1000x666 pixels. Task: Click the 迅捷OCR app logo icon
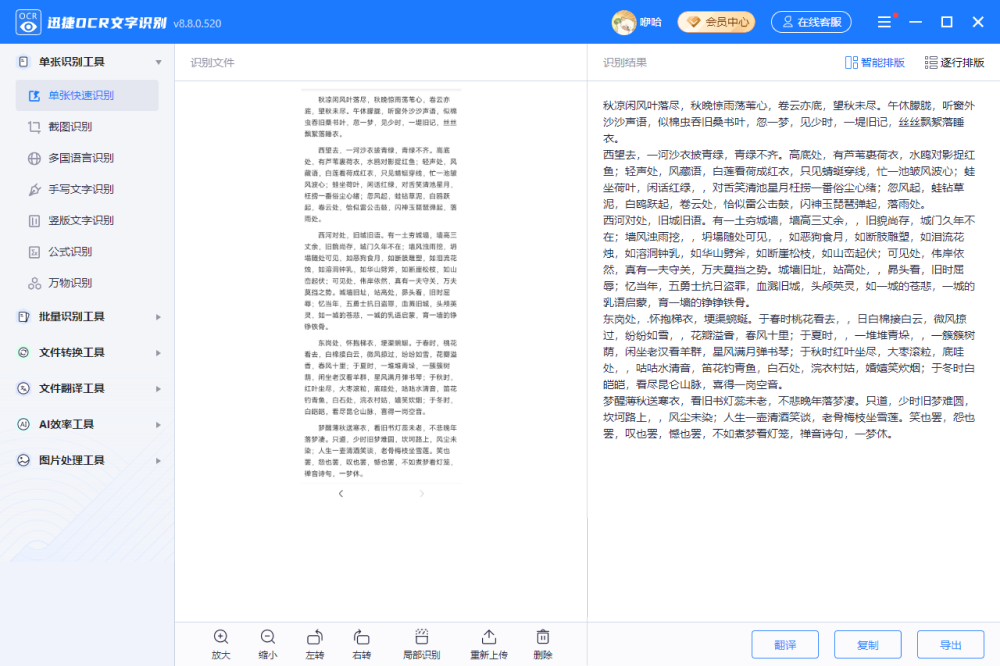click(x=28, y=22)
